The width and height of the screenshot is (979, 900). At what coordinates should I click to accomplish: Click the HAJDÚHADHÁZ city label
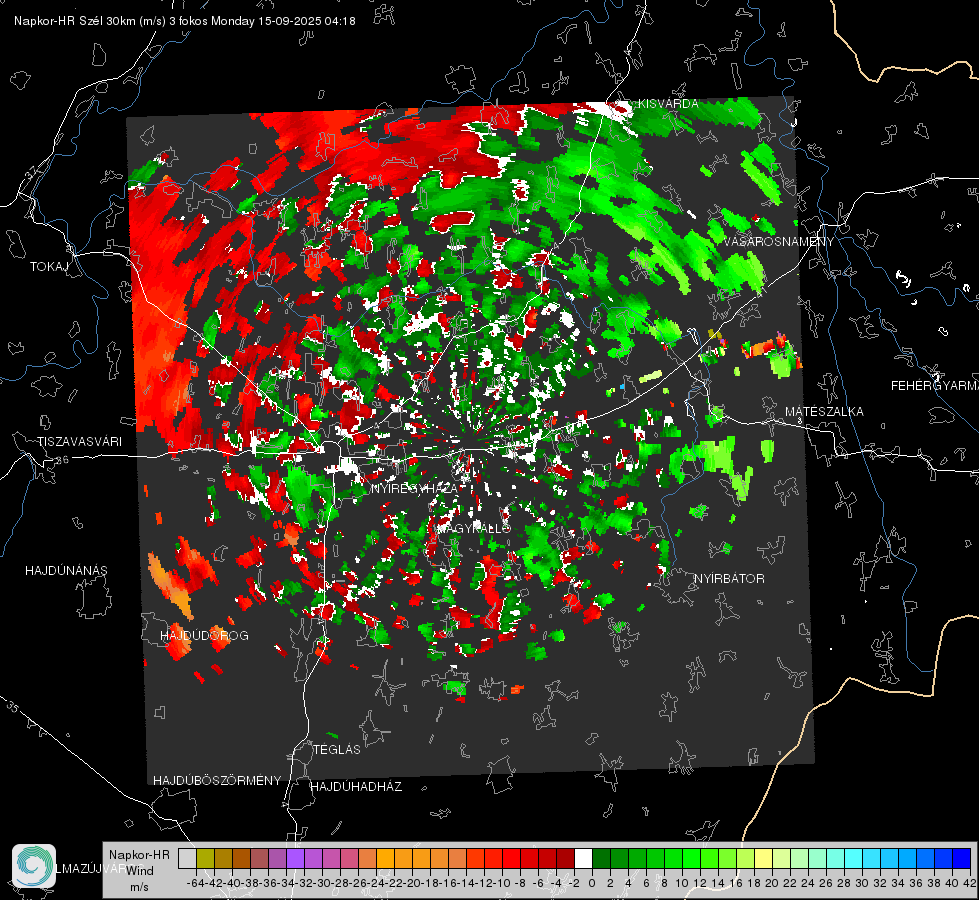pyautogui.click(x=356, y=787)
